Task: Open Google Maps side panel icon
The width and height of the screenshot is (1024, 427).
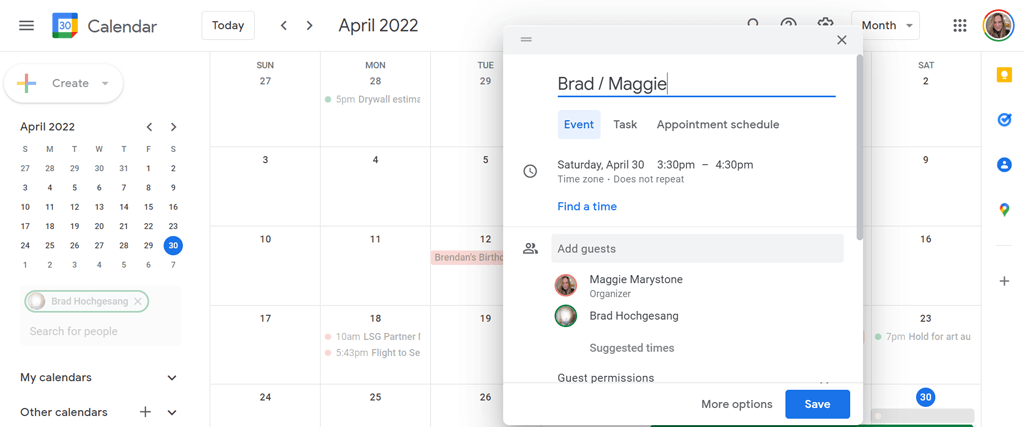Action: (x=1004, y=209)
